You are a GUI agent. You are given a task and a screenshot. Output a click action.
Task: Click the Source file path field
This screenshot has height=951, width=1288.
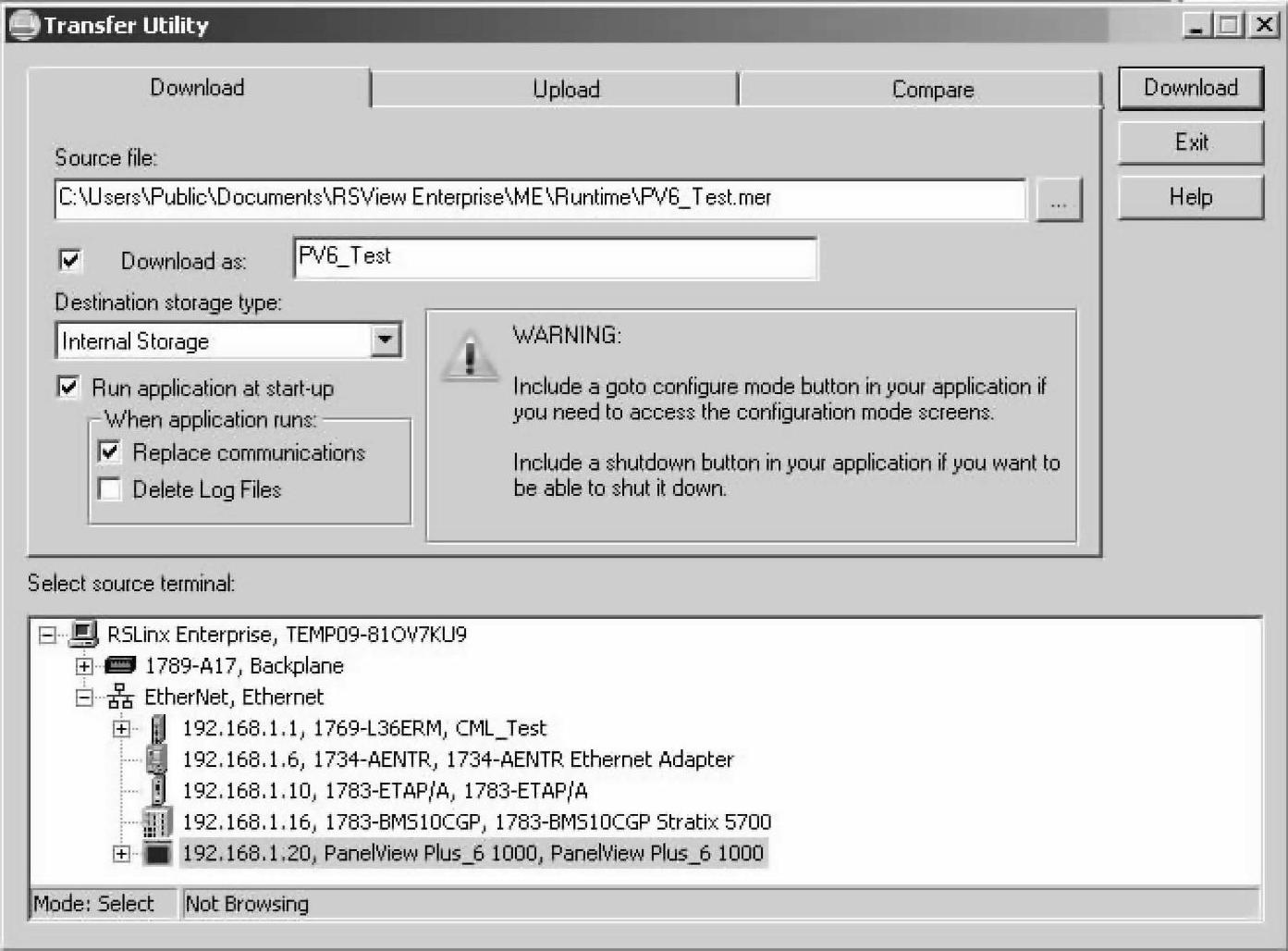[541, 199]
